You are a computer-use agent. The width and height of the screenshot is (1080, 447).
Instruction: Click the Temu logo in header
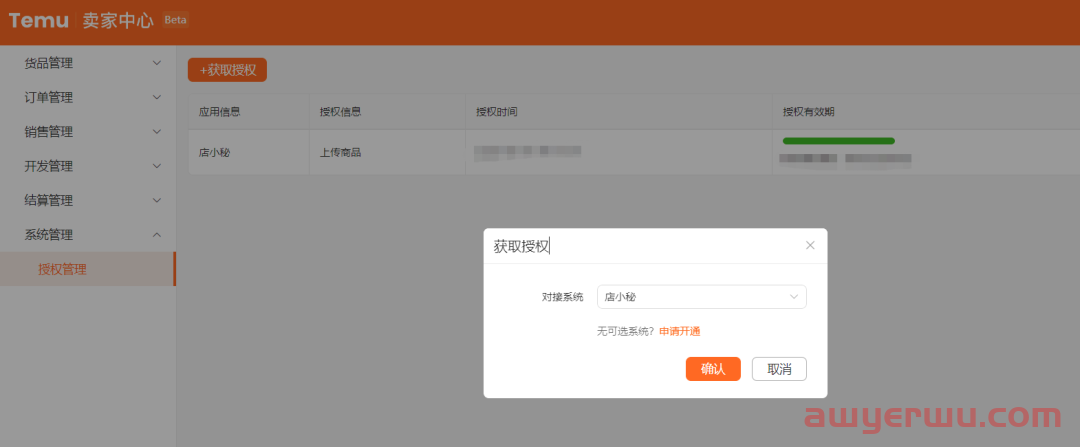point(39,21)
